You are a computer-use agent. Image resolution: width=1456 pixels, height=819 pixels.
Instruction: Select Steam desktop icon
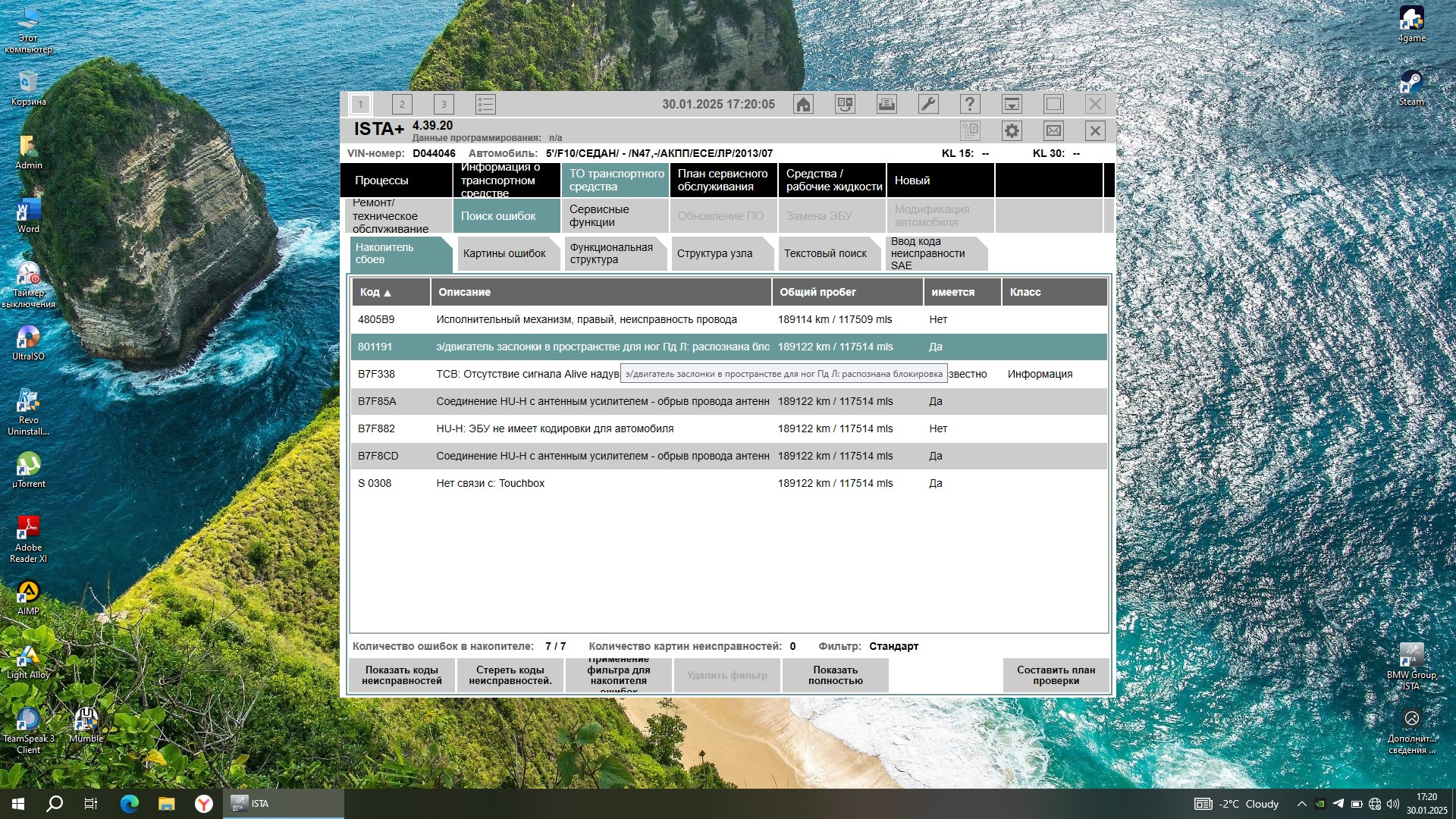[1411, 88]
